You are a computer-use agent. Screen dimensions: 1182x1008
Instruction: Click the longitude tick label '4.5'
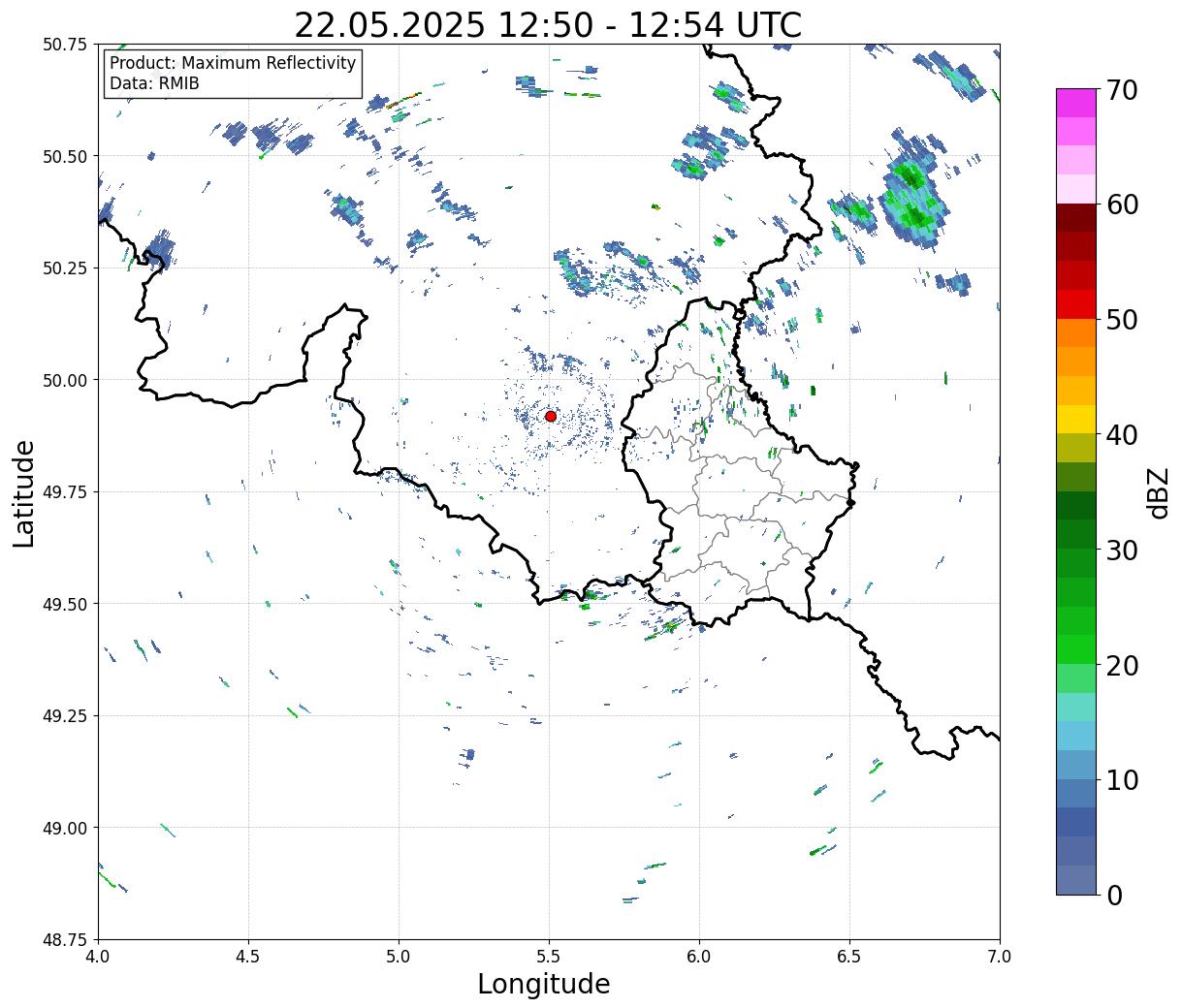248,957
